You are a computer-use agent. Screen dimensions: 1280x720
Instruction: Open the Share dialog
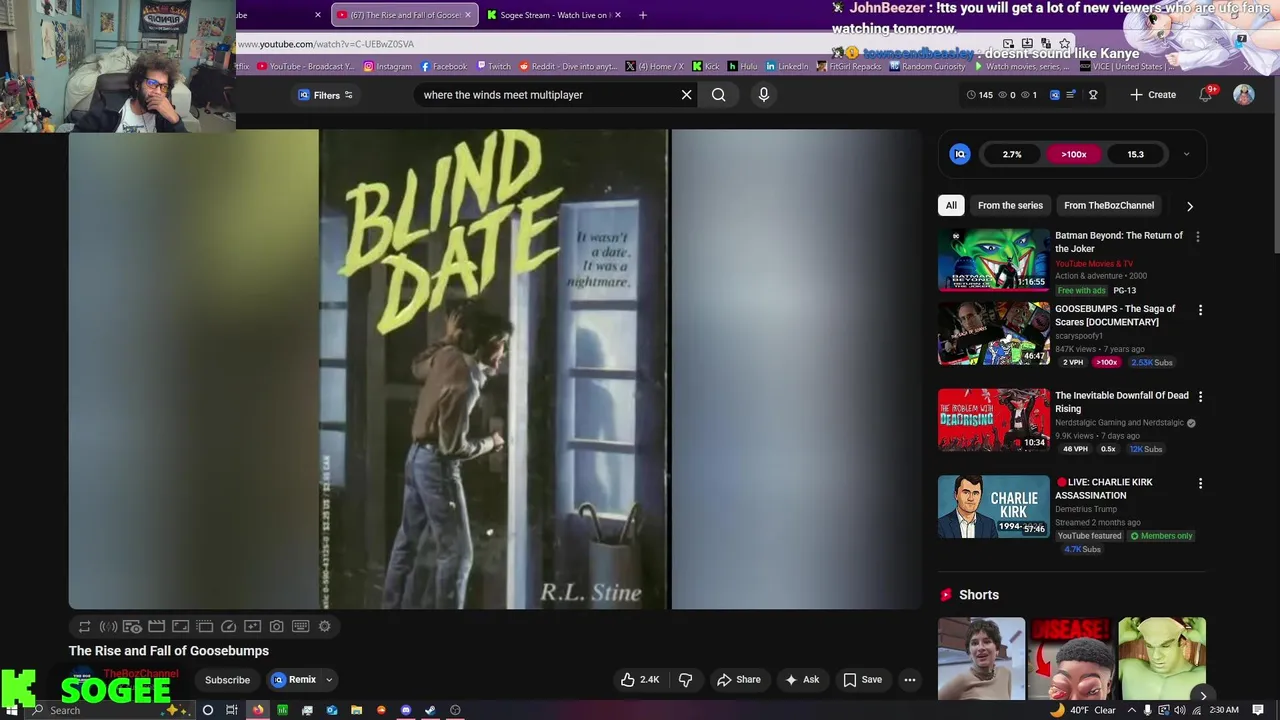point(738,680)
